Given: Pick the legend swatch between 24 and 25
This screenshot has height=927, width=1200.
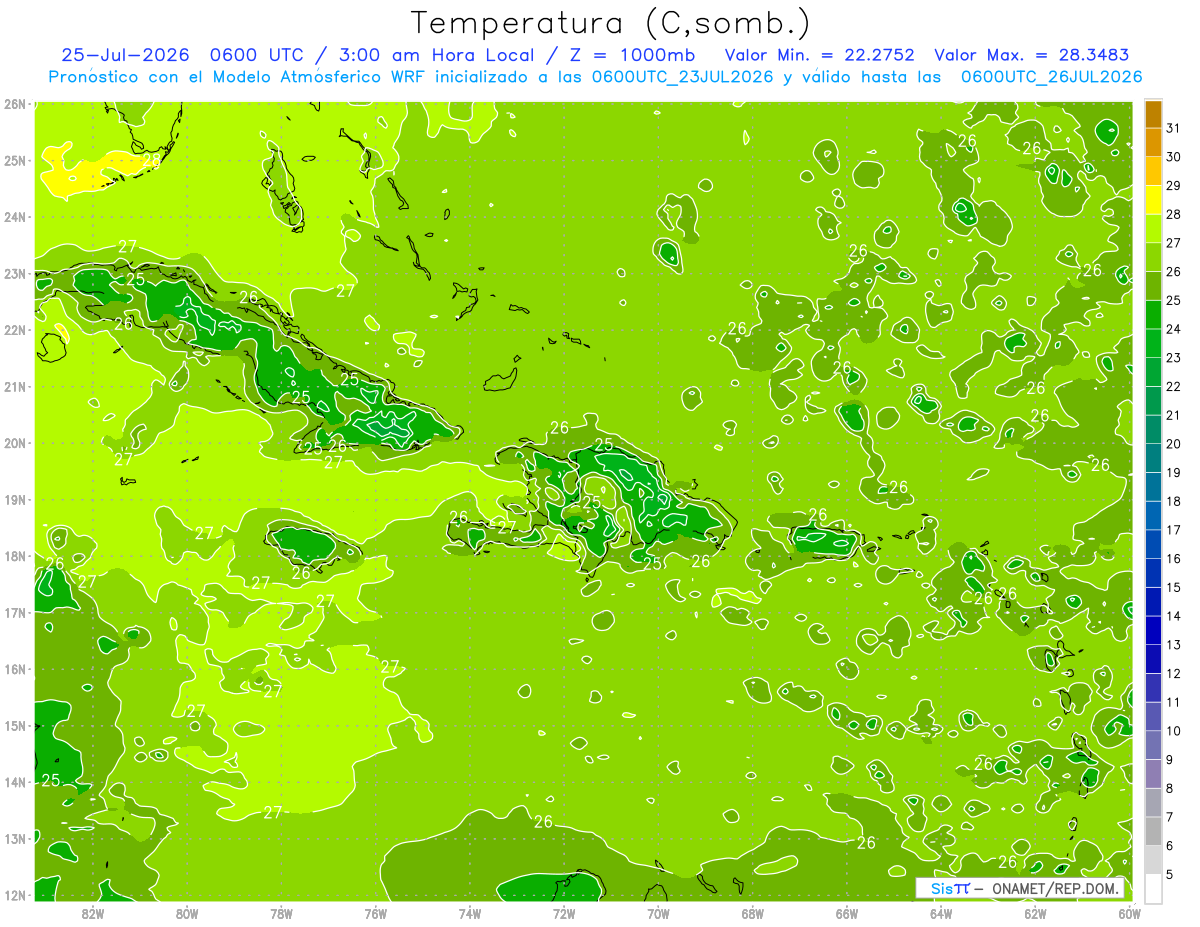Looking at the screenshot, I should (x=1153, y=315).
